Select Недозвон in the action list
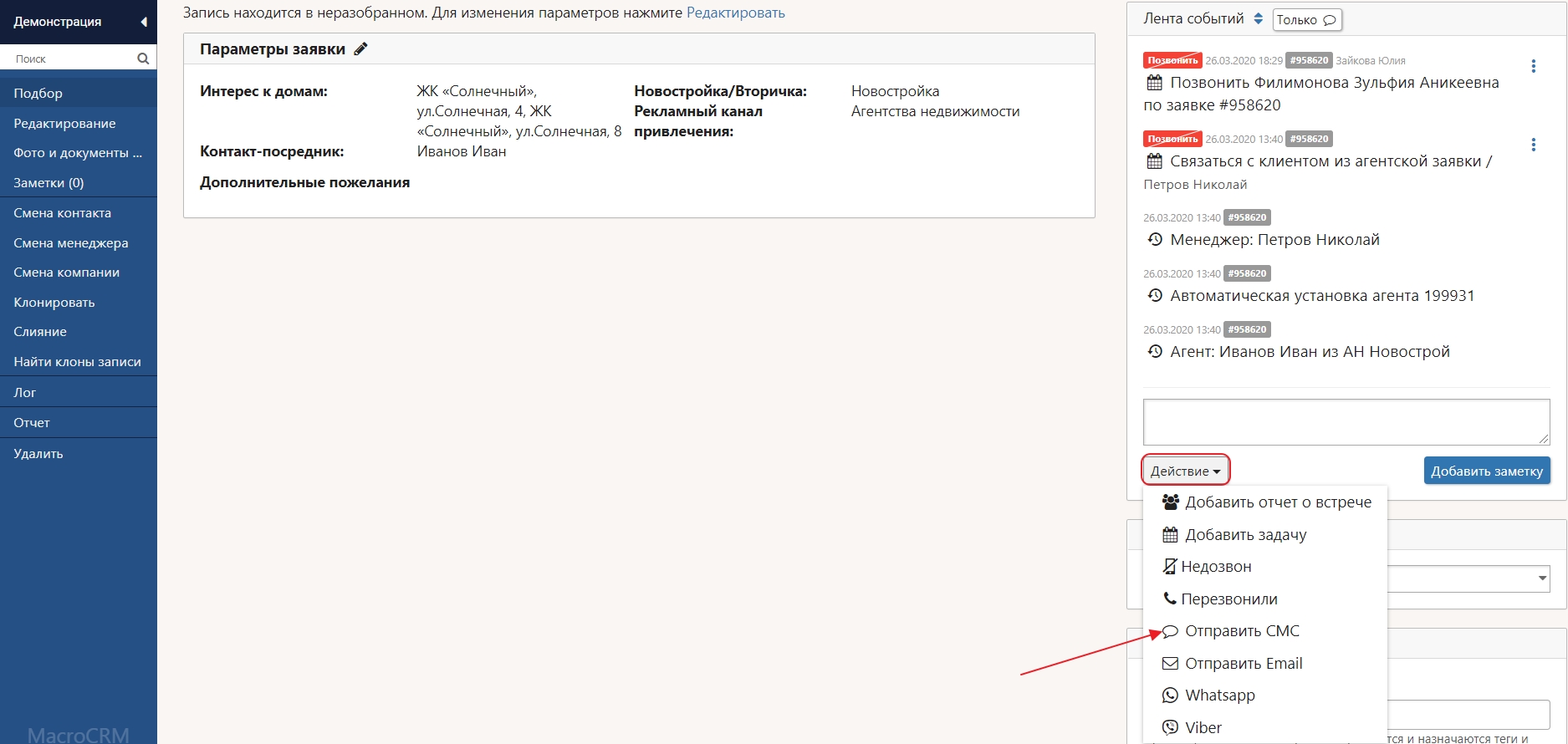1568x744 pixels. point(1215,567)
